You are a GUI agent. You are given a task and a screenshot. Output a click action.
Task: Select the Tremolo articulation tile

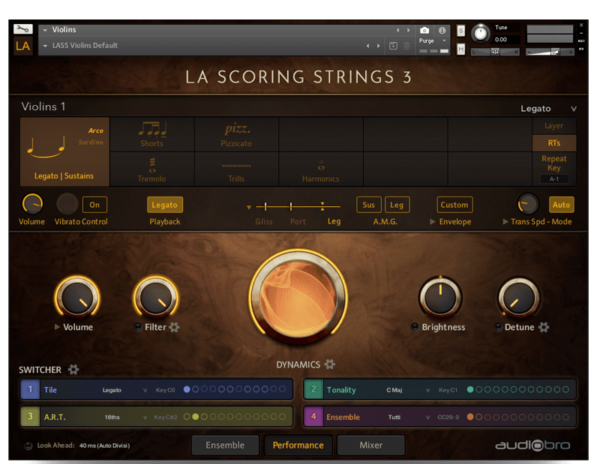[x=152, y=169]
